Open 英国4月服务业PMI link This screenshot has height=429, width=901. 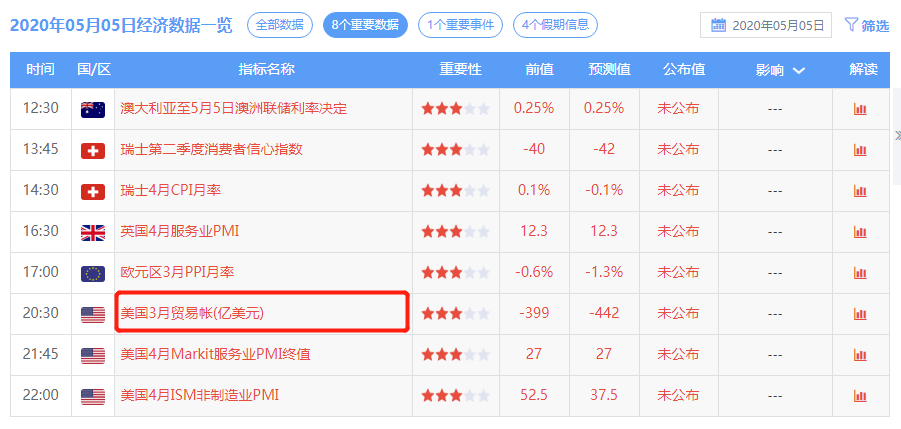(179, 231)
